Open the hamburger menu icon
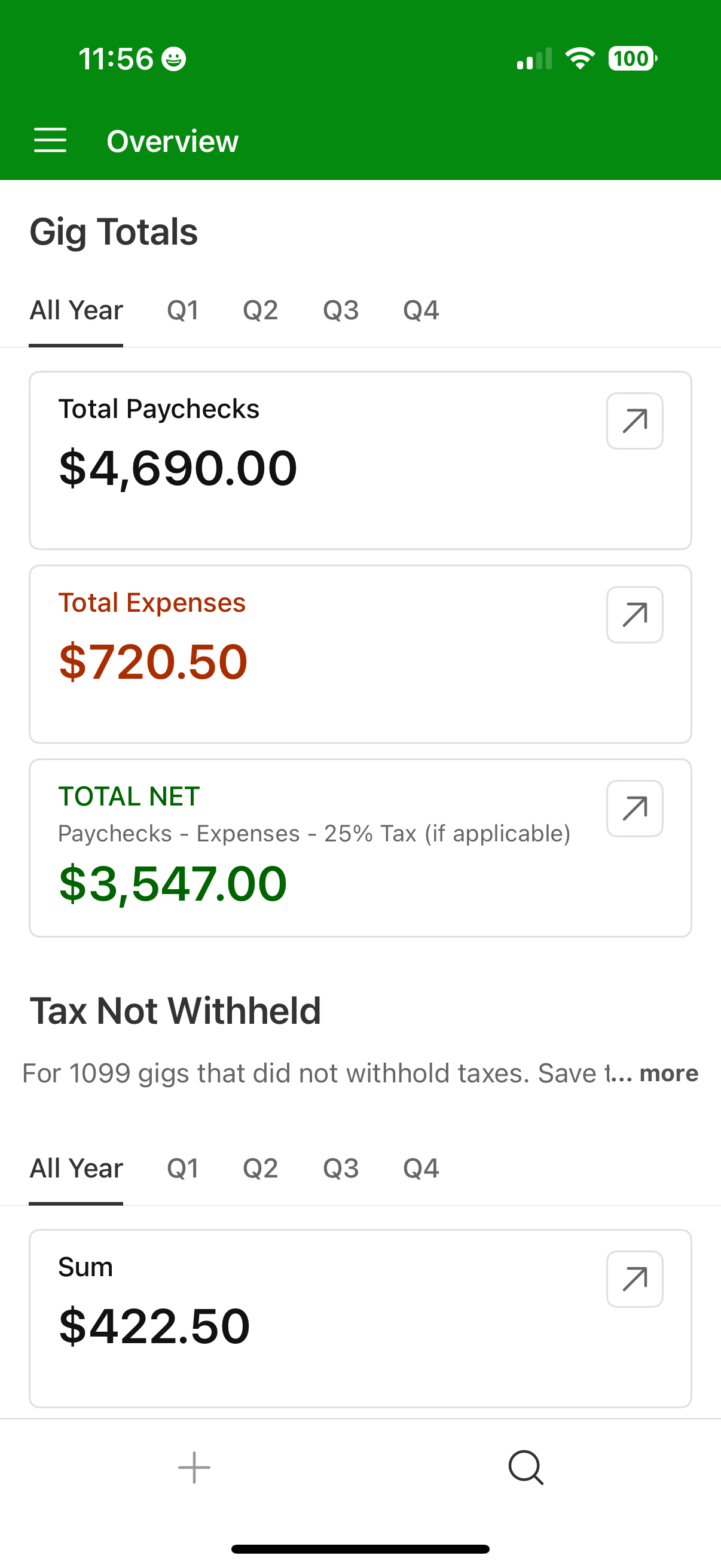 (50, 141)
